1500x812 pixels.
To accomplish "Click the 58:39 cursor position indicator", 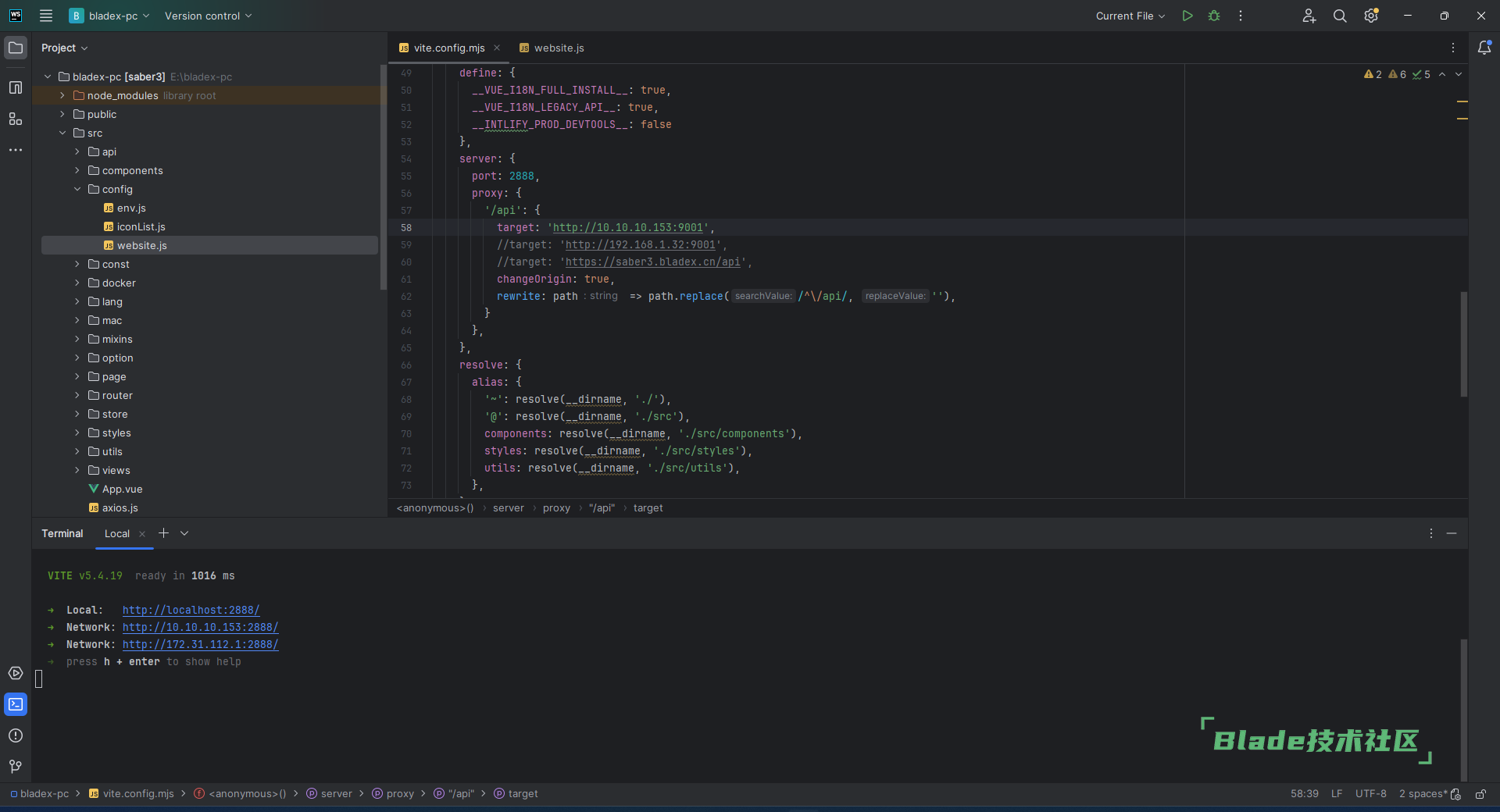I will click(1305, 794).
